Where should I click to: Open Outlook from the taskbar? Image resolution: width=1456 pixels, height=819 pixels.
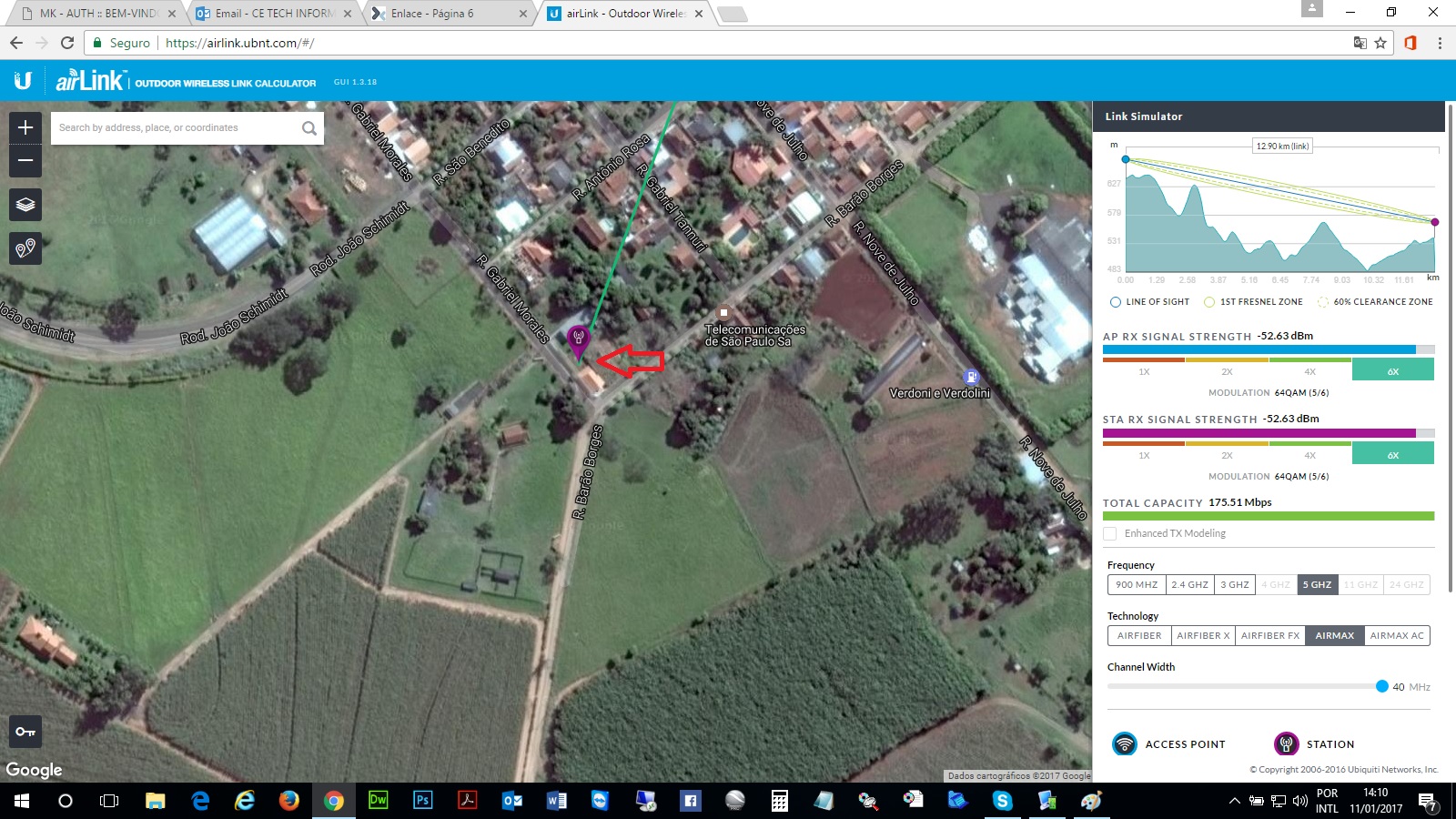pyautogui.click(x=511, y=801)
